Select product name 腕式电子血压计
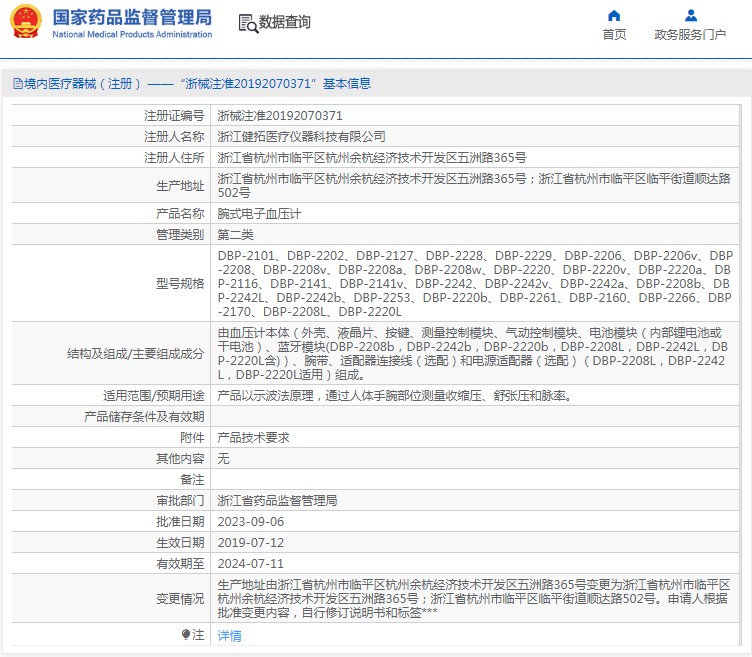This screenshot has width=752, height=657. [x=259, y=214]
